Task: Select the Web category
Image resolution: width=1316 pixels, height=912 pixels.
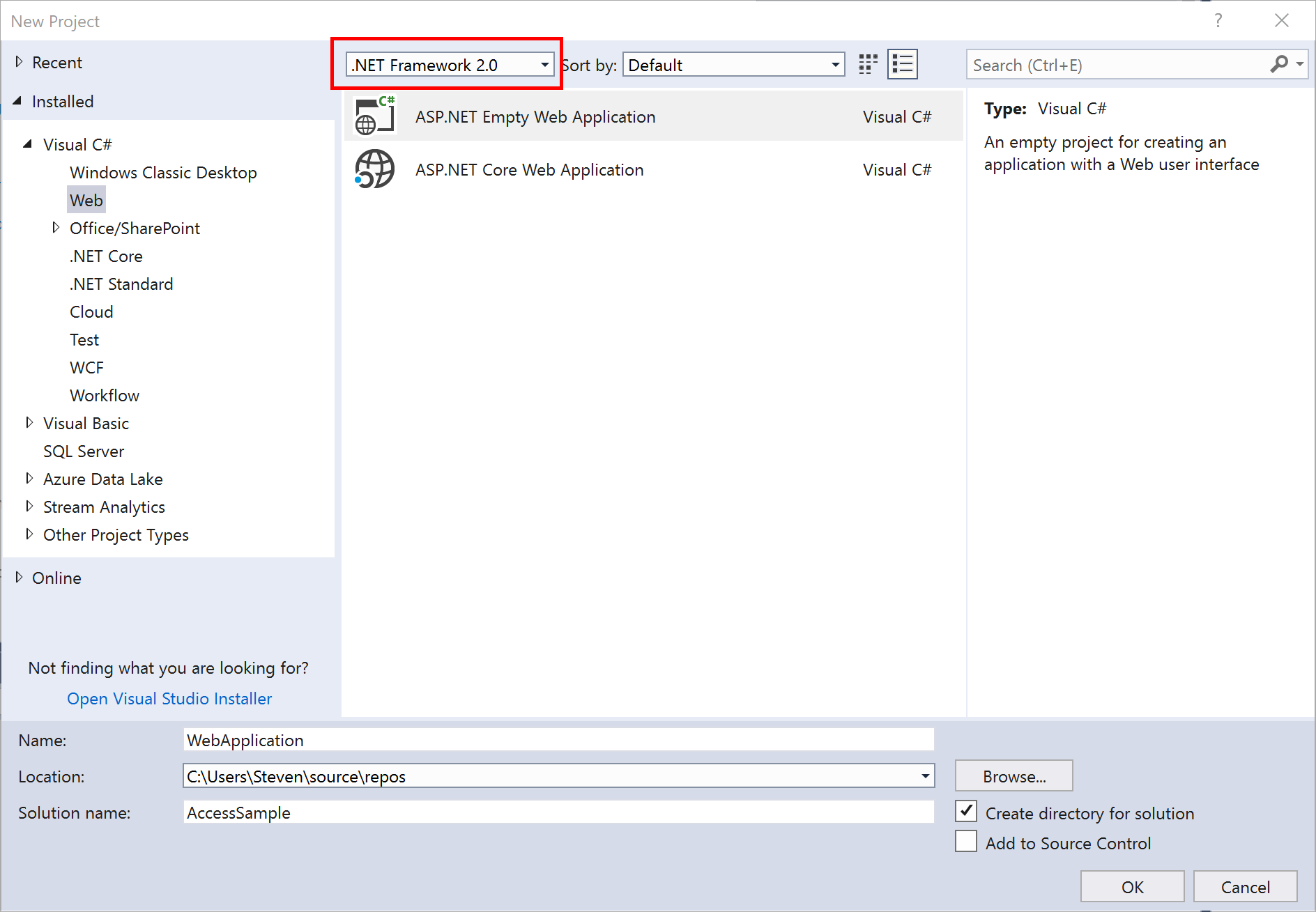Action: [x=86, y=200]
